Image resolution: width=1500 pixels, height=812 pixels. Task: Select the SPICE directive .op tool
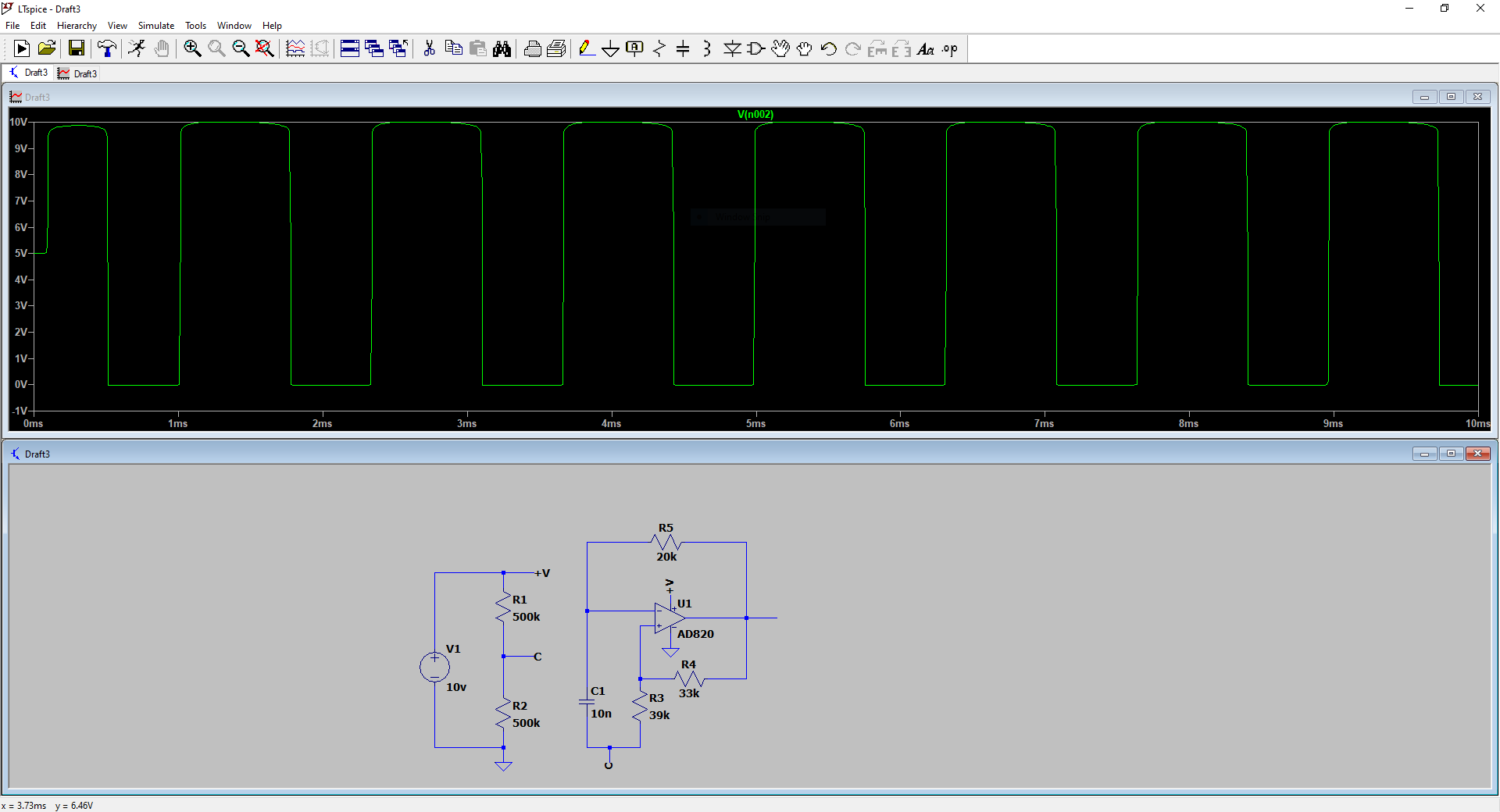(950, 49)
